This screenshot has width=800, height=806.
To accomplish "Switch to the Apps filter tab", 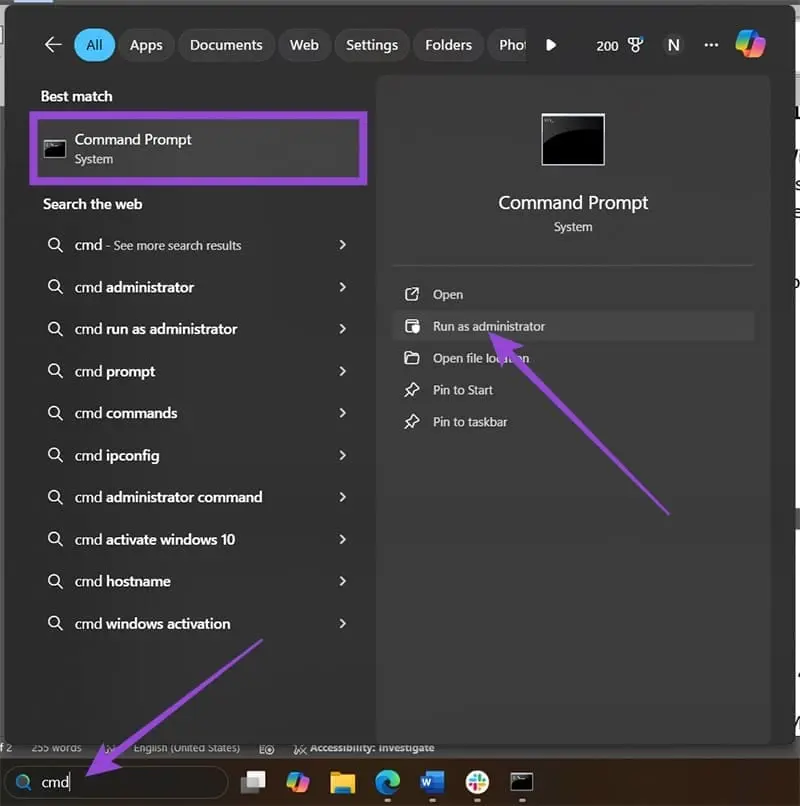I will [146, 45].
